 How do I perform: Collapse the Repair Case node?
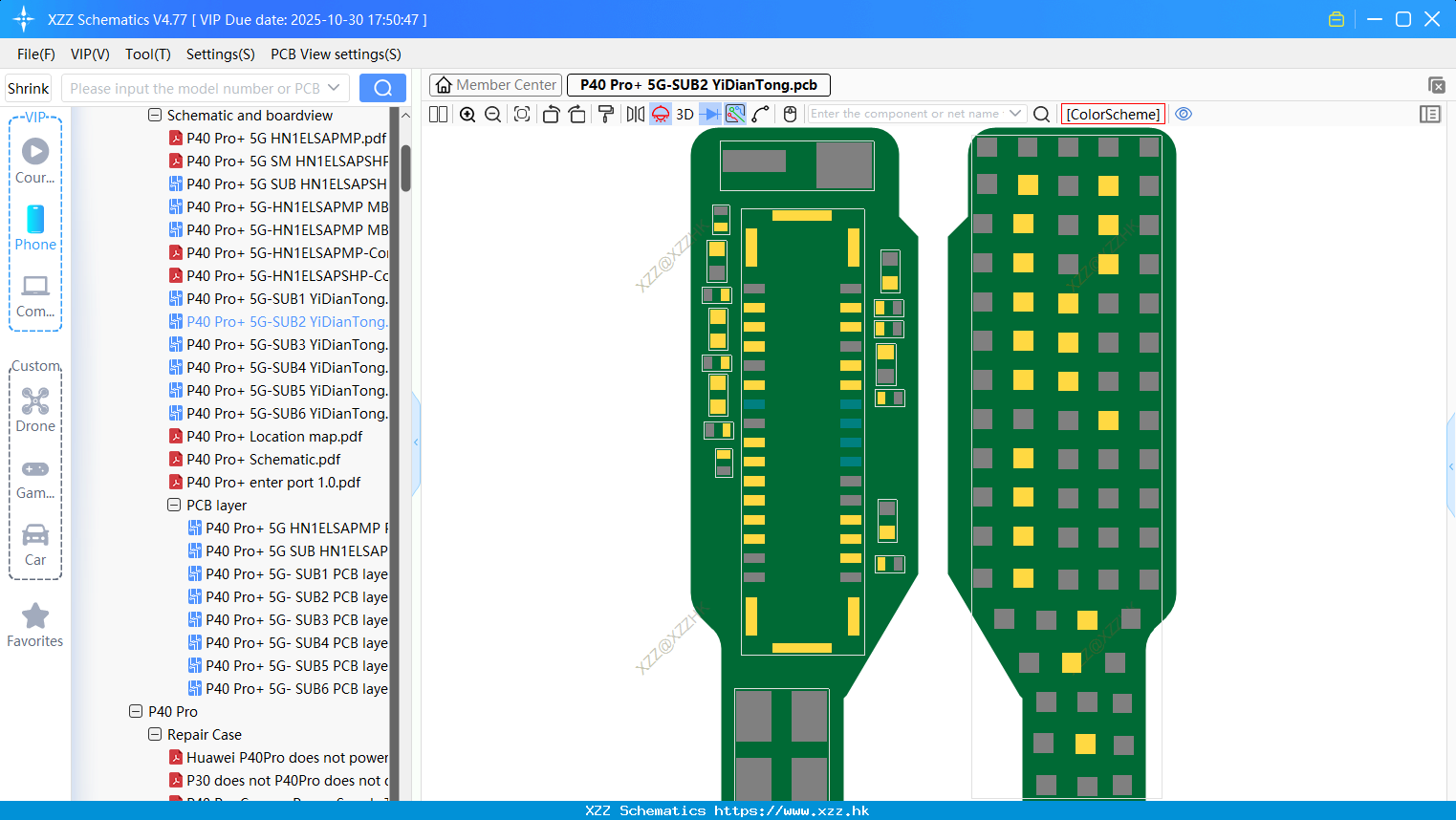155,735
